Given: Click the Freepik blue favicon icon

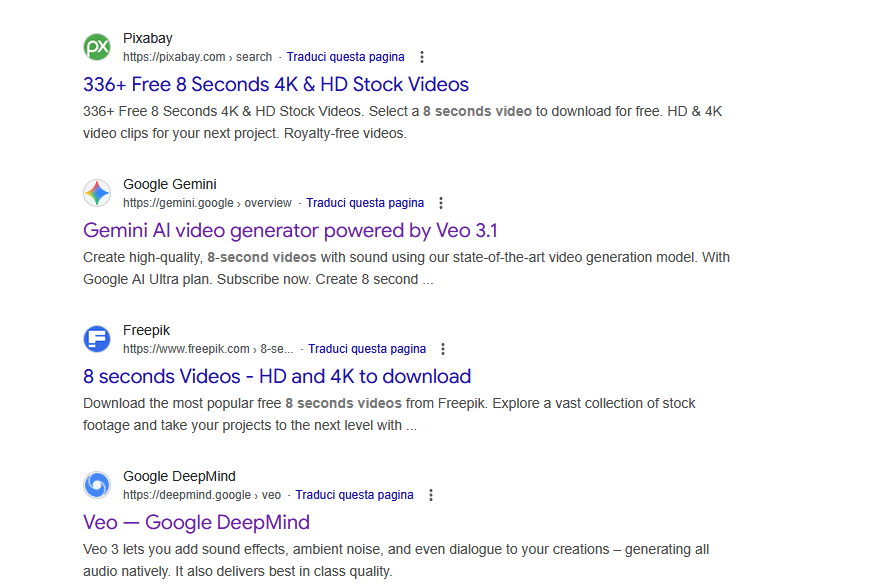Looking at the screenshot, I should click(97, 339).
